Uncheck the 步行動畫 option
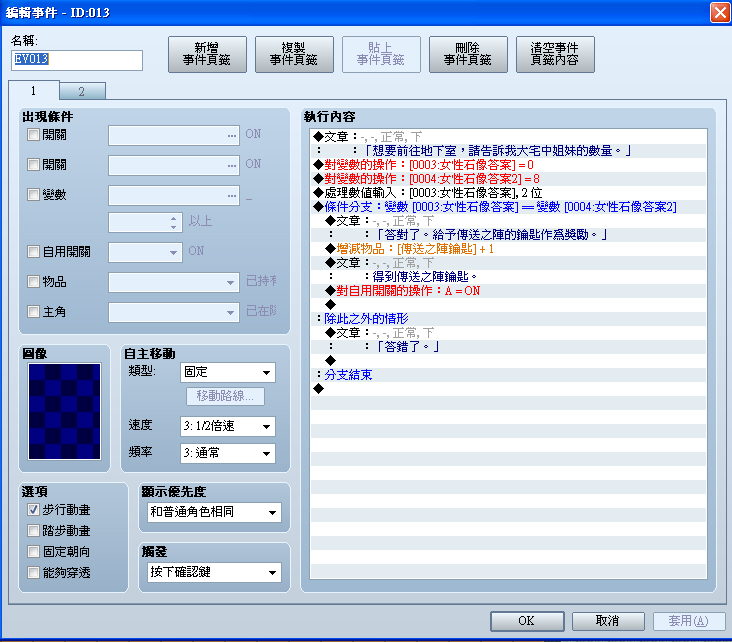The width and height of the screenshot is (732, 642). pos(33,509)
